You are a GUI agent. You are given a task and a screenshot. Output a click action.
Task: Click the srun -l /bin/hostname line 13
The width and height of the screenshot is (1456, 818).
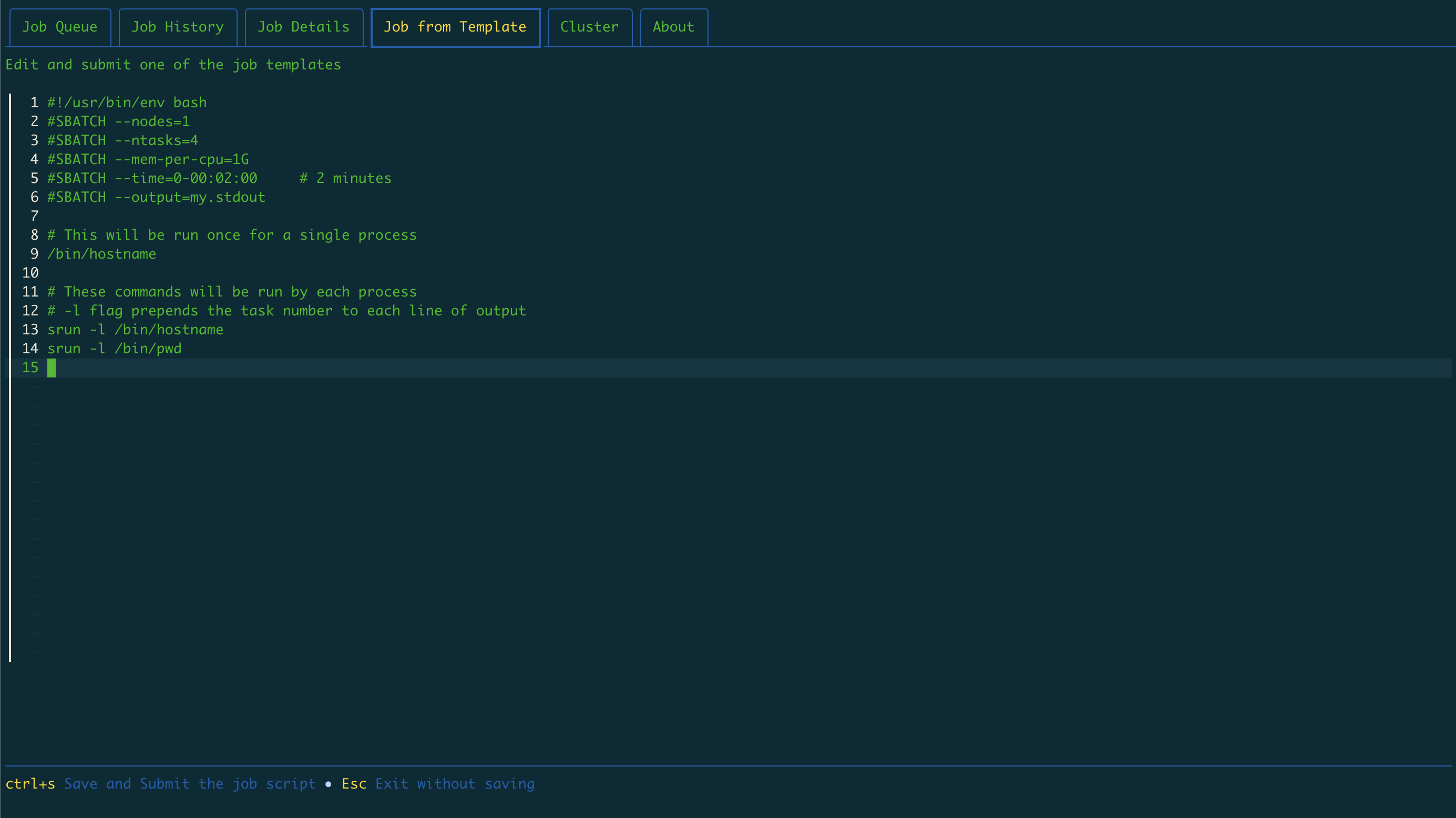(135, 329)
